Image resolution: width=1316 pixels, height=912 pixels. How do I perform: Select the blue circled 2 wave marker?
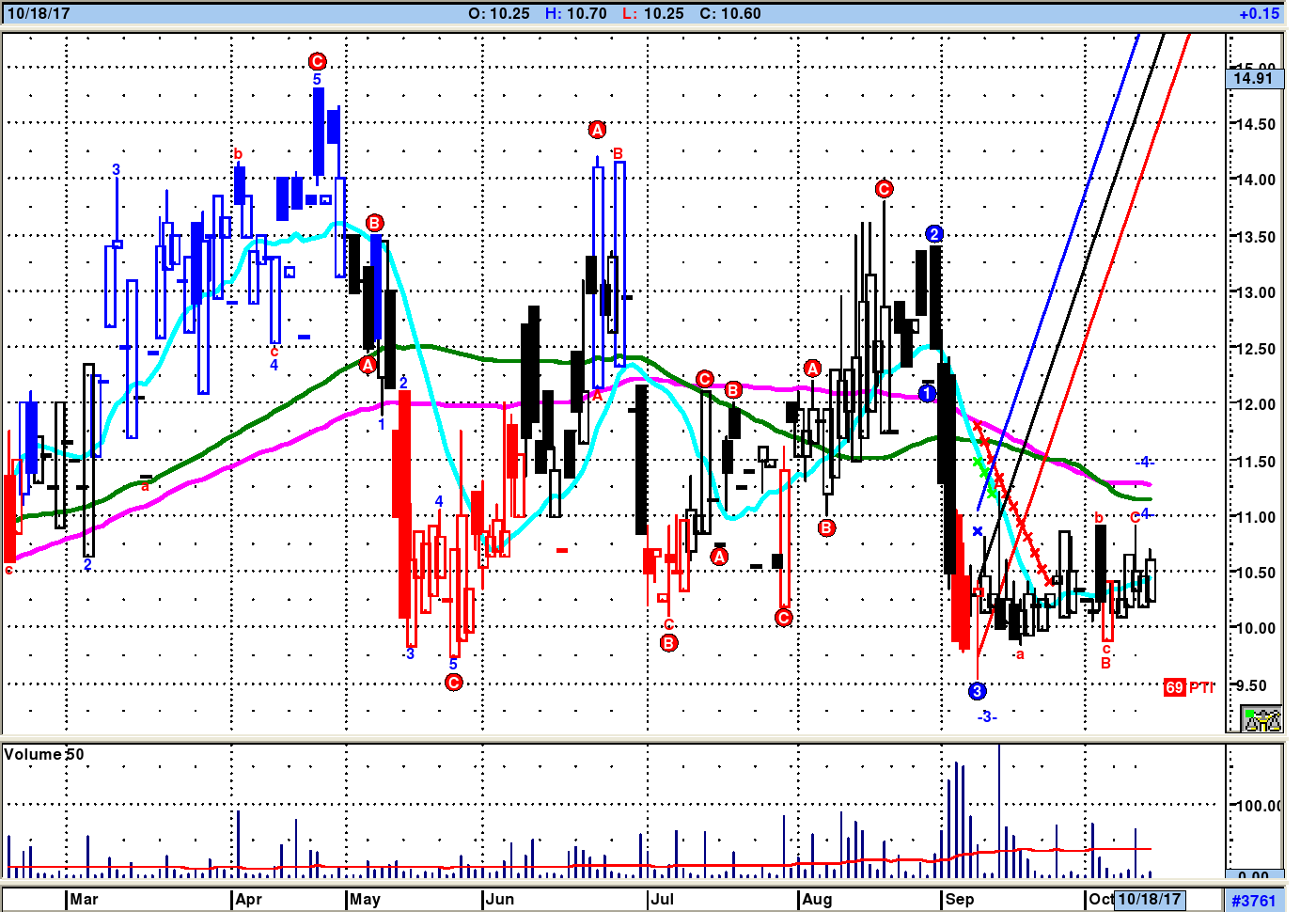[933, 234]
